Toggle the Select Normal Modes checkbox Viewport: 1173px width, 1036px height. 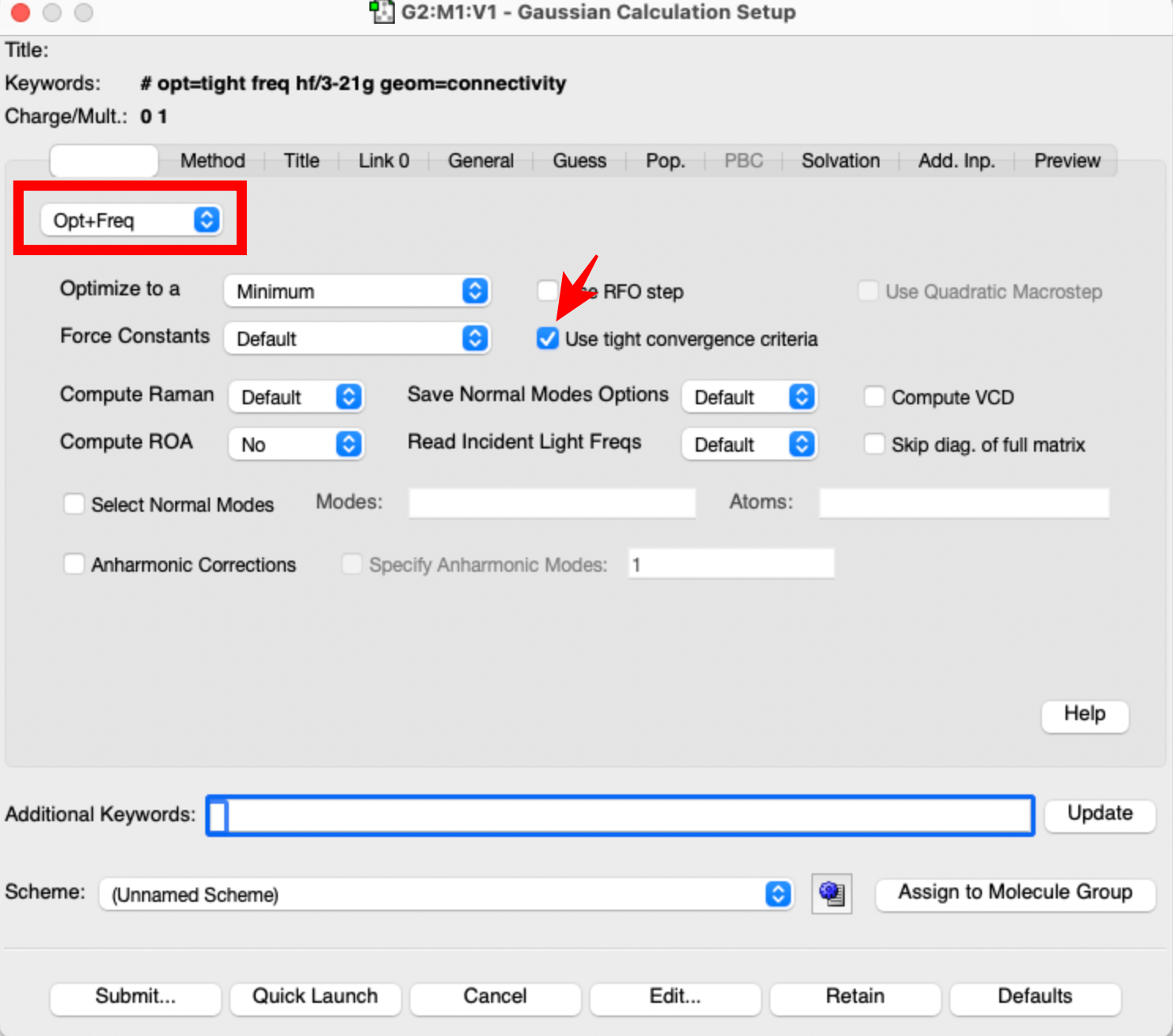pos(74,504)
